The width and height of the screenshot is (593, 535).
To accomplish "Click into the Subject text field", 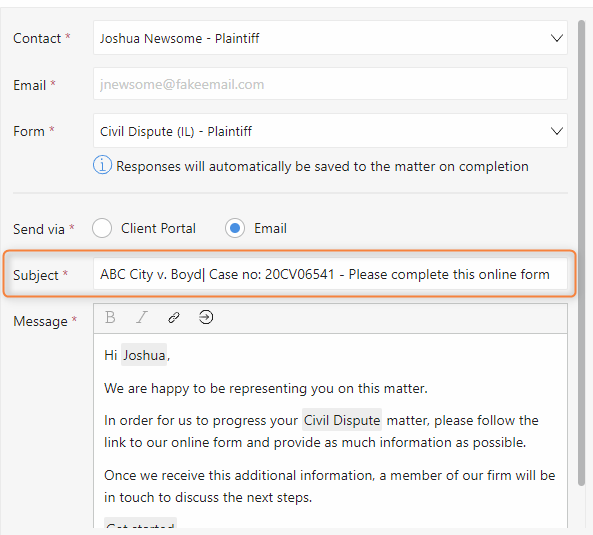I will pyautogui.click(x=330, y=274).
